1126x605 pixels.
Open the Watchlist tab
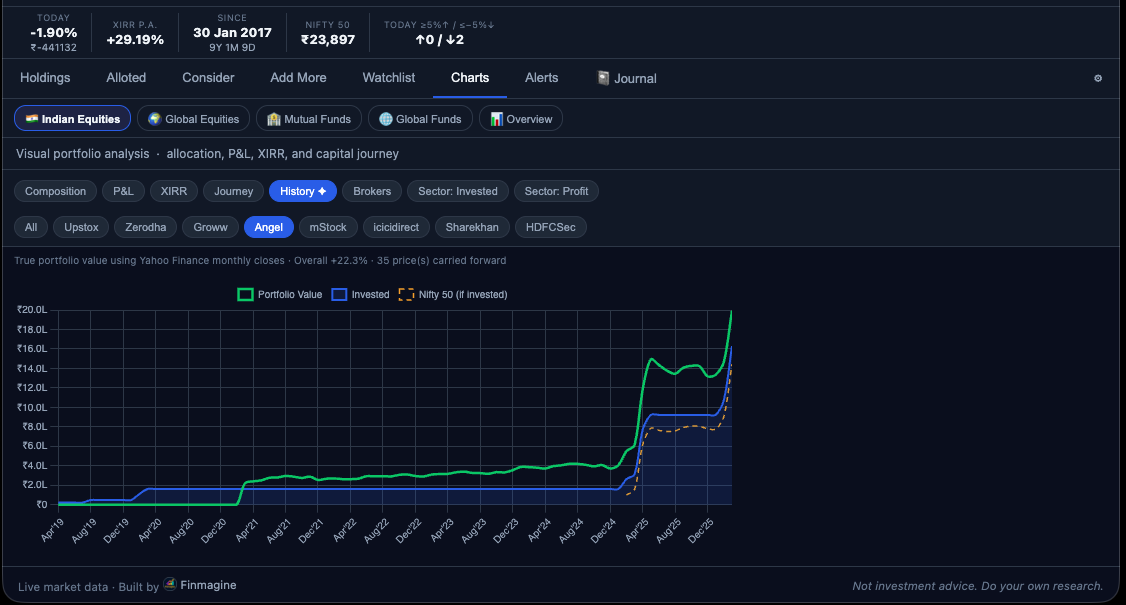pyautogui.click(x=388, y=78)
